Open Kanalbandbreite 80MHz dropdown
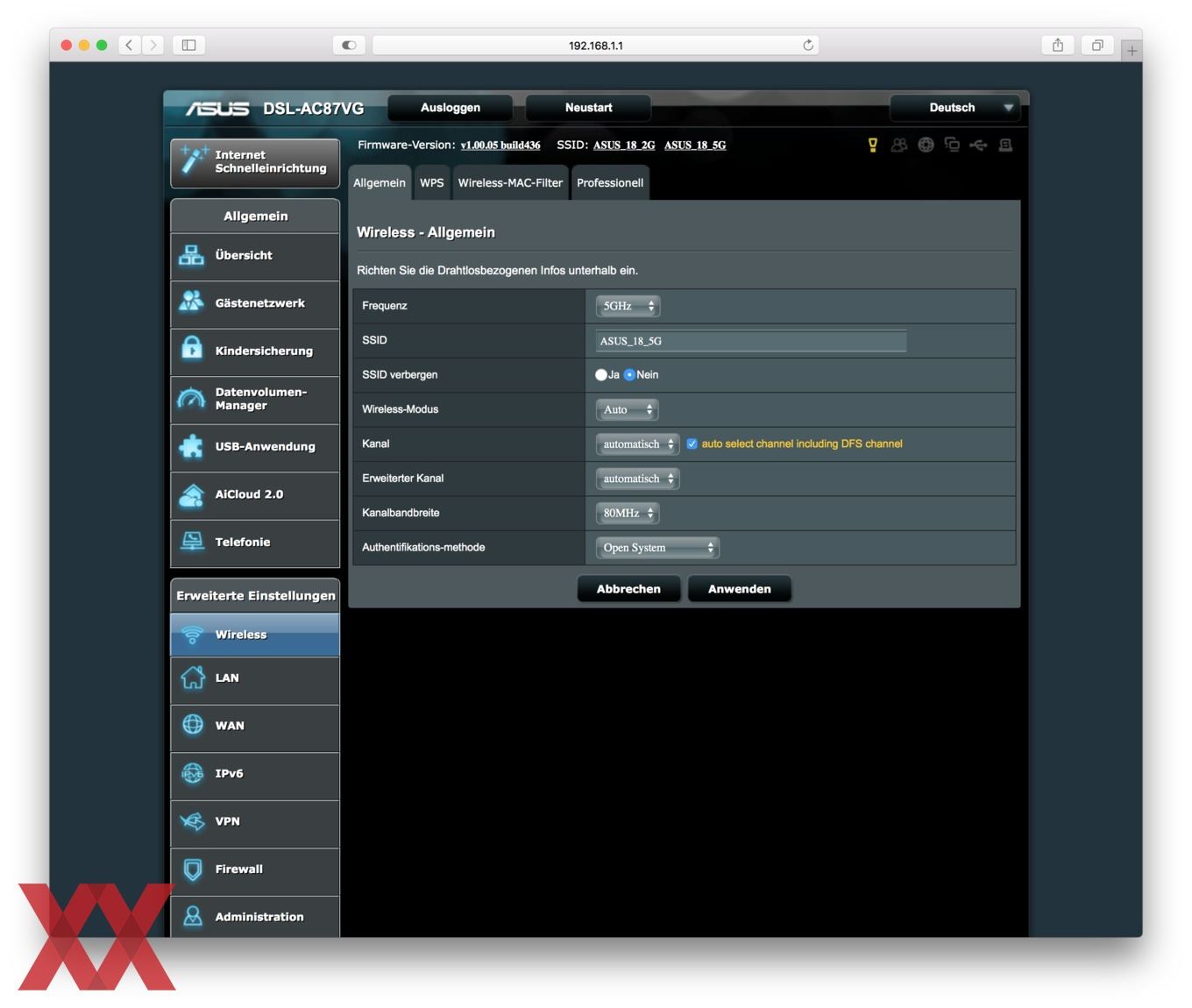Screen dimensions: 1192x1008 click(x=627, y=513)
